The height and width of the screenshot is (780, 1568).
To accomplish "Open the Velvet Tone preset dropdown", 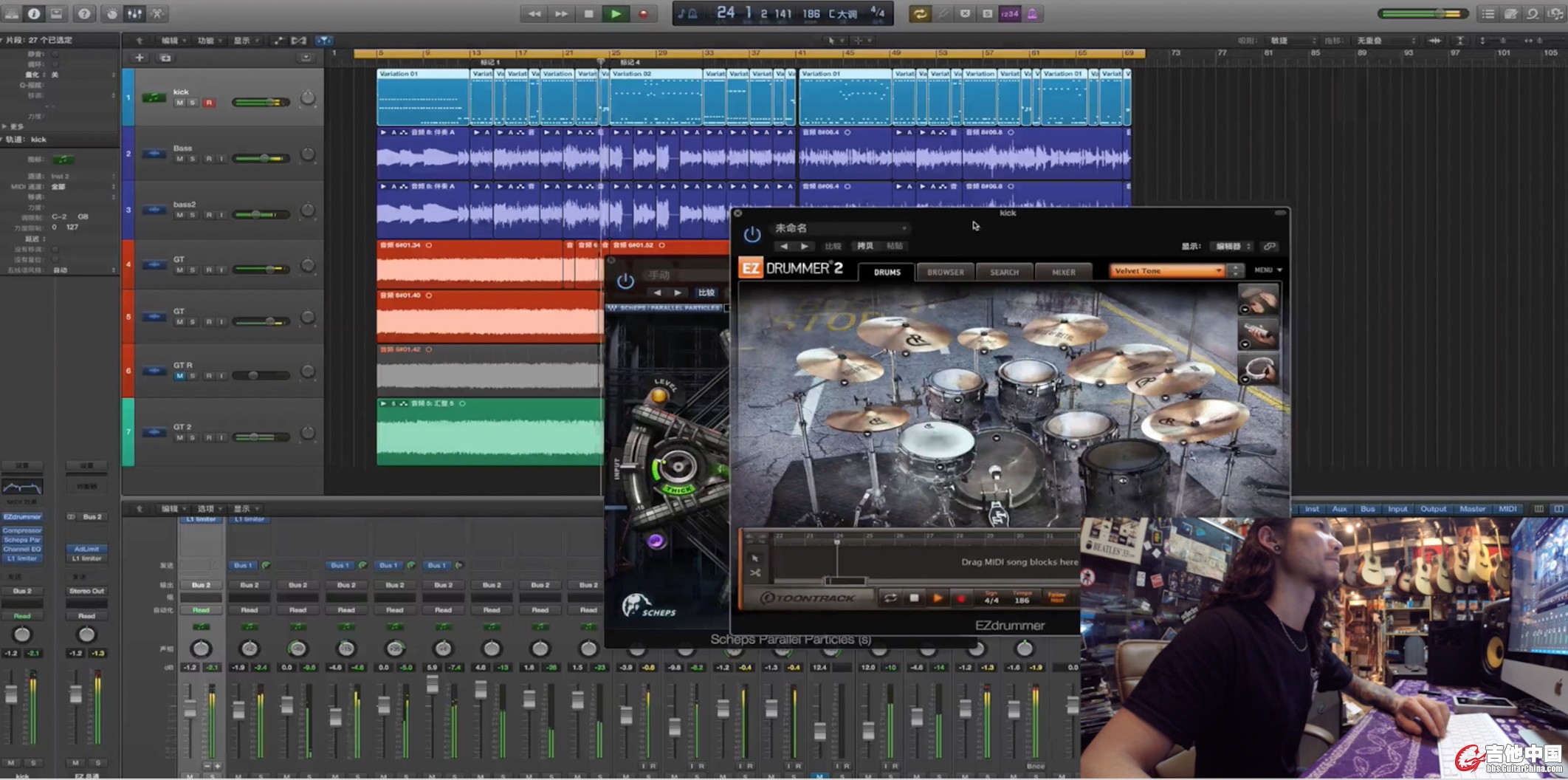I will point(1167,271).
